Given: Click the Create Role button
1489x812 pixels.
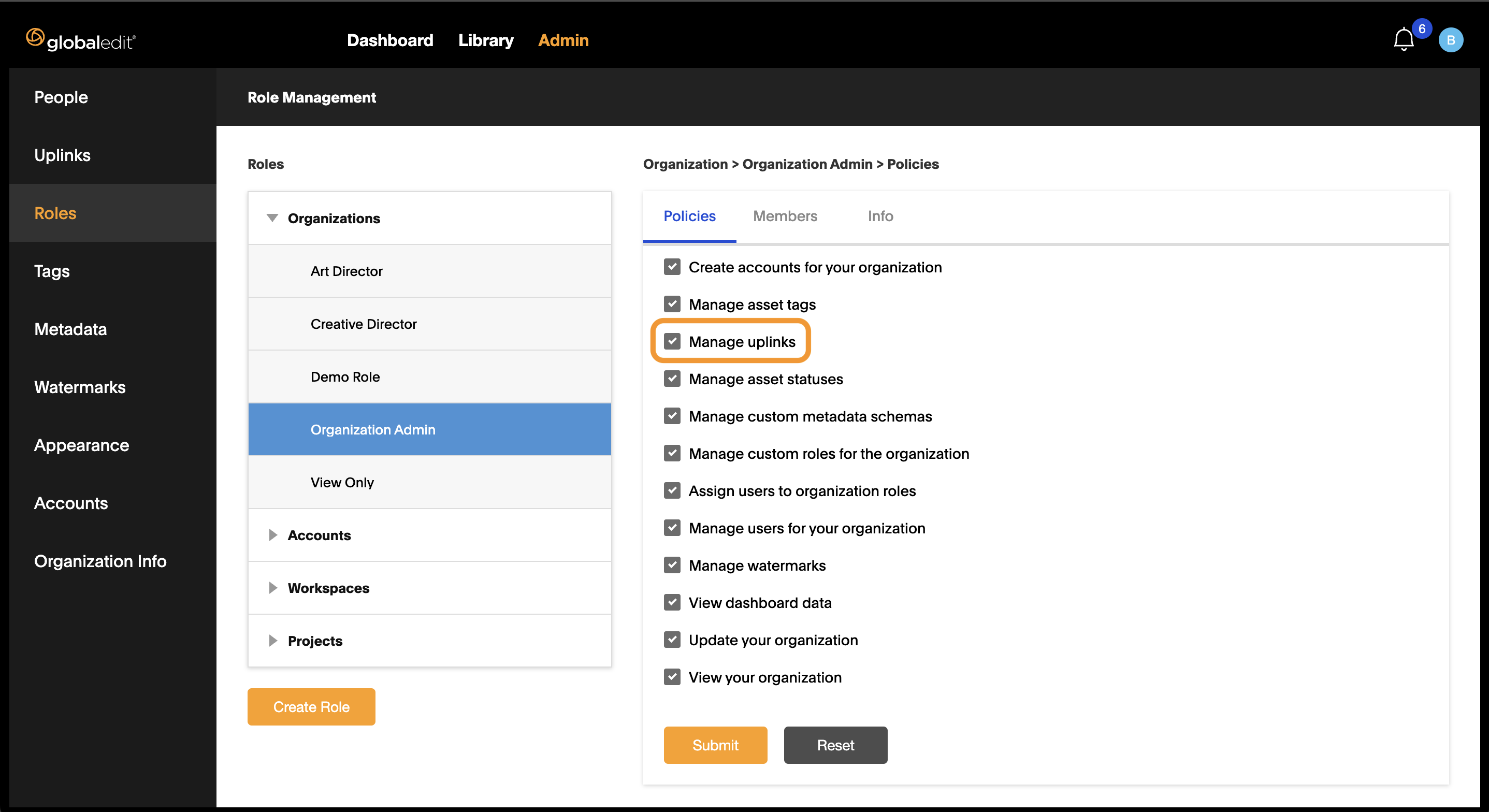Looking at the screenshot, I should click(x=311, y=706).
